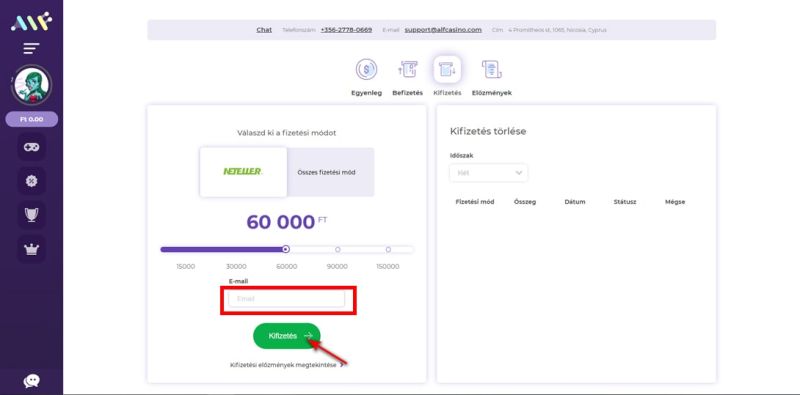Viewport: 800px width, 395px height.
Task: Switch to the Befizetés tab
Action: tap(407, 78)
